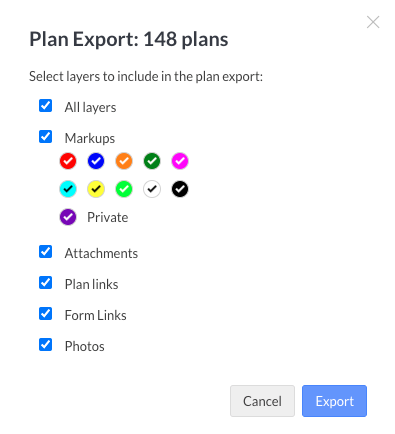This screenshot has height=434, width=395.
Task: Deselect the black markup color
Action: pos(180,189)
